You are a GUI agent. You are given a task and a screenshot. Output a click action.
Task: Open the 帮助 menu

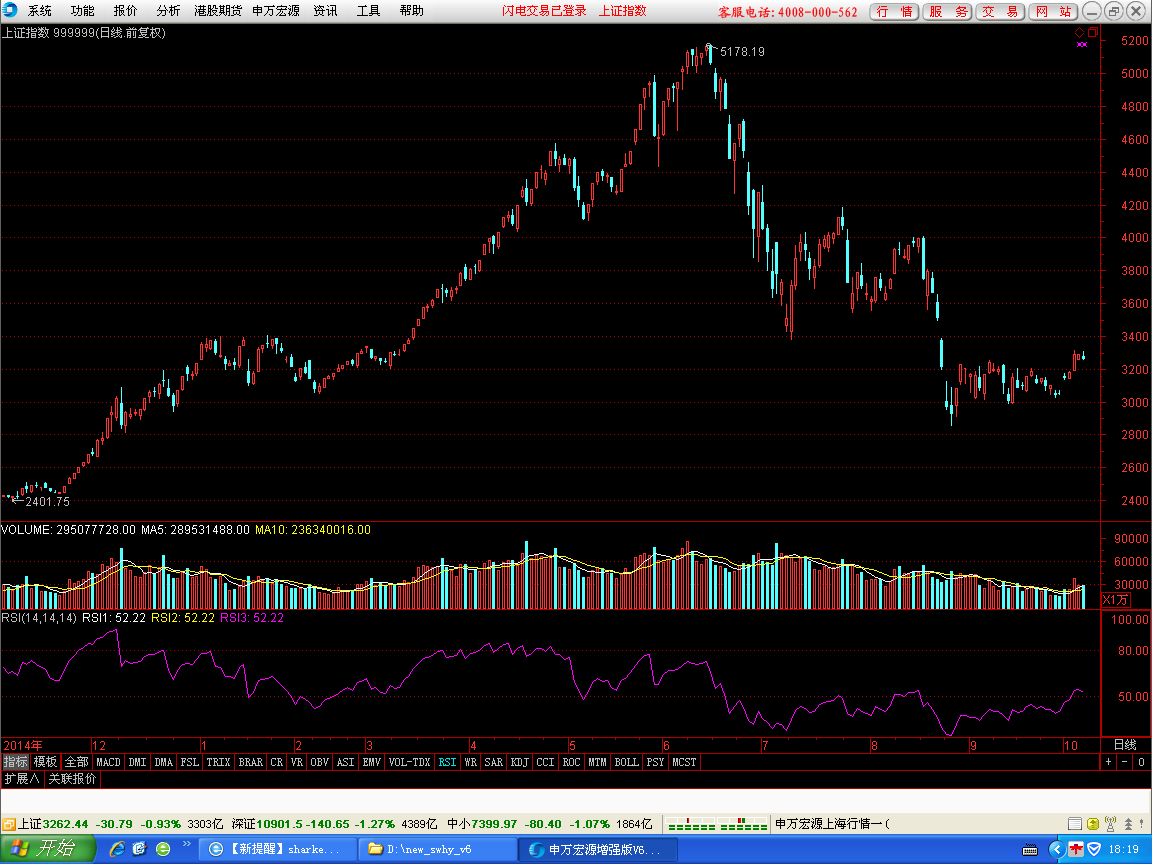[411, 10]
